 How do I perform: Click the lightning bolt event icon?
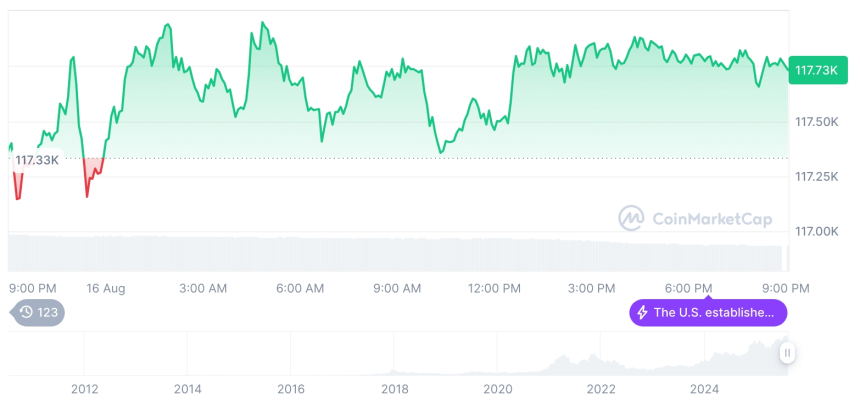[641, 312]
